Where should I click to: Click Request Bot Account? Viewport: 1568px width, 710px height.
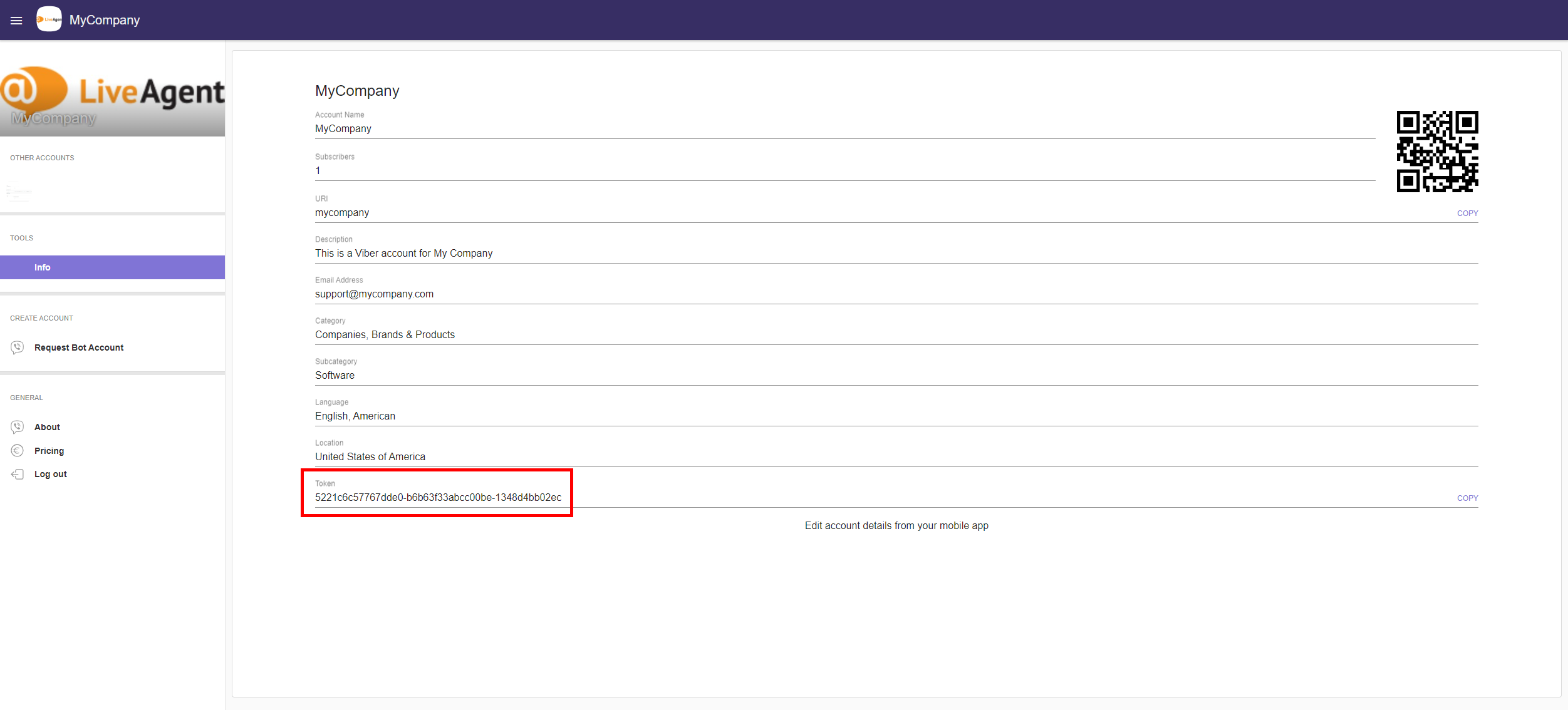coord(79,347)
